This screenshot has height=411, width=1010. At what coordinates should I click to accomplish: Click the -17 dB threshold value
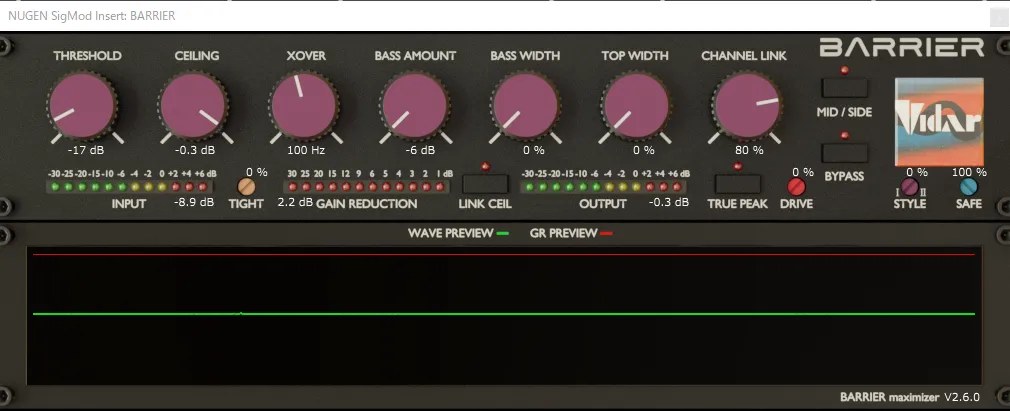82,150
